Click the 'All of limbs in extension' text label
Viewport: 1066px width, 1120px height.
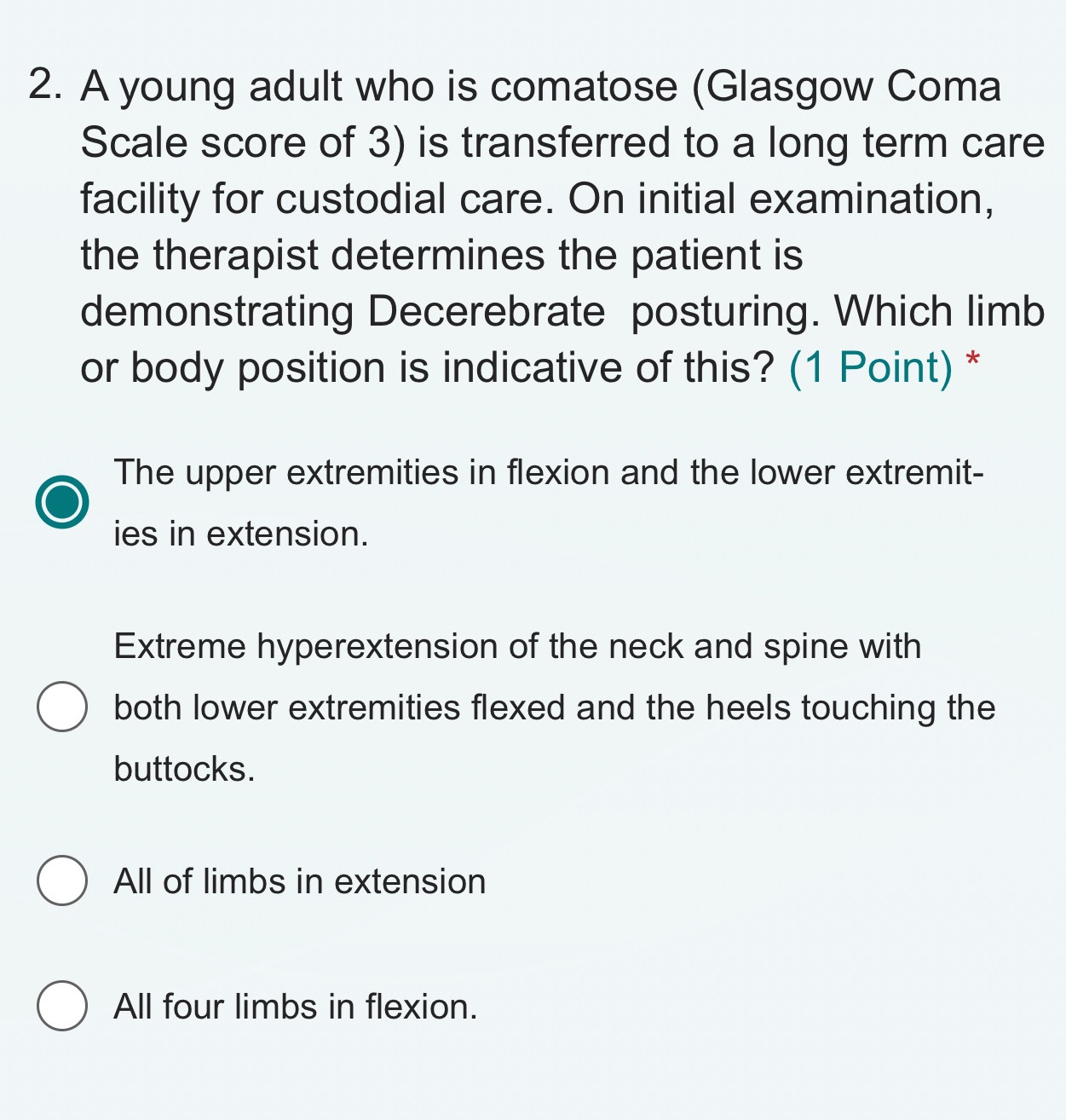pos(298,882)
